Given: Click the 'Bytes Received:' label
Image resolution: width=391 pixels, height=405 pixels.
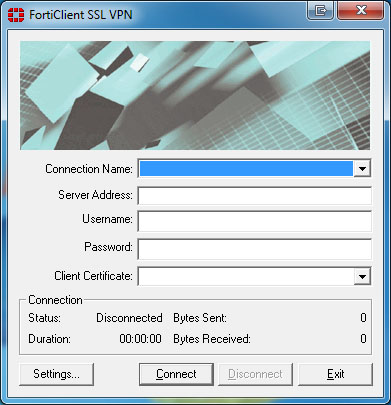Looking at the screenshot, I should point(212,339).
